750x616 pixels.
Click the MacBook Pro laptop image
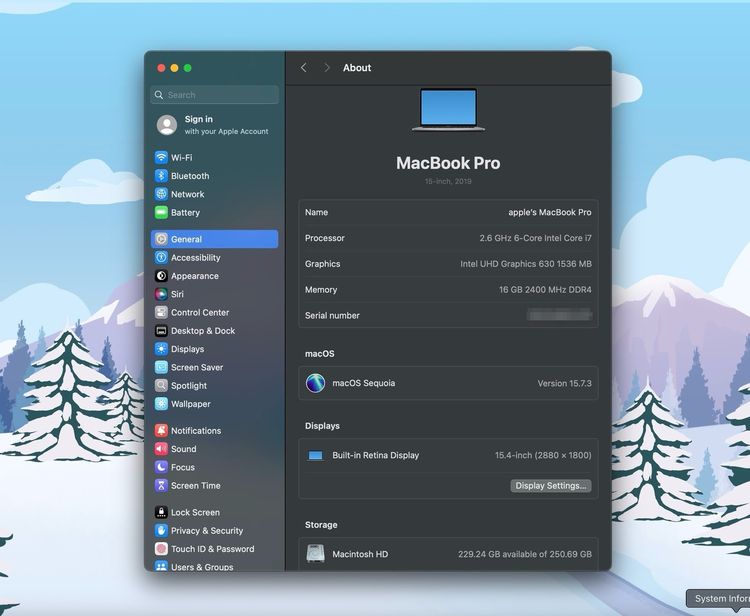[x=448, y=110]
